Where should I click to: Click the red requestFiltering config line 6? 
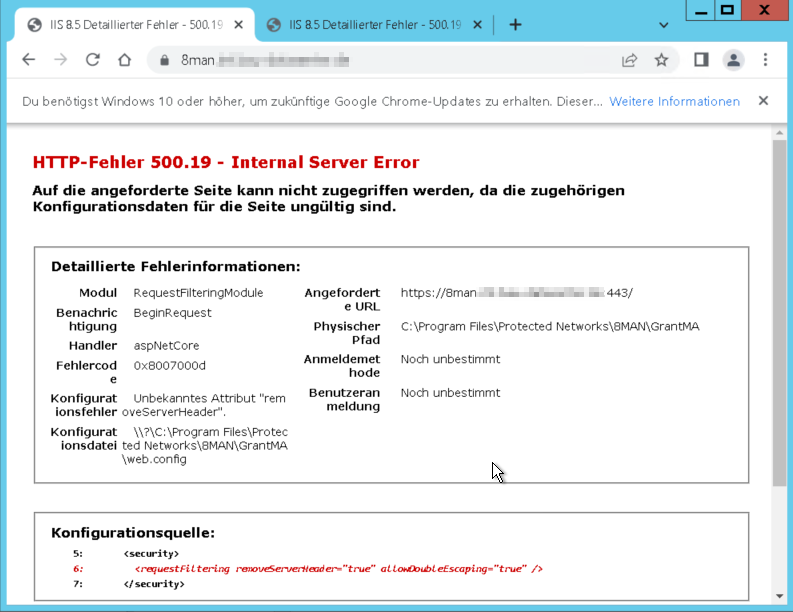point(339,569)
